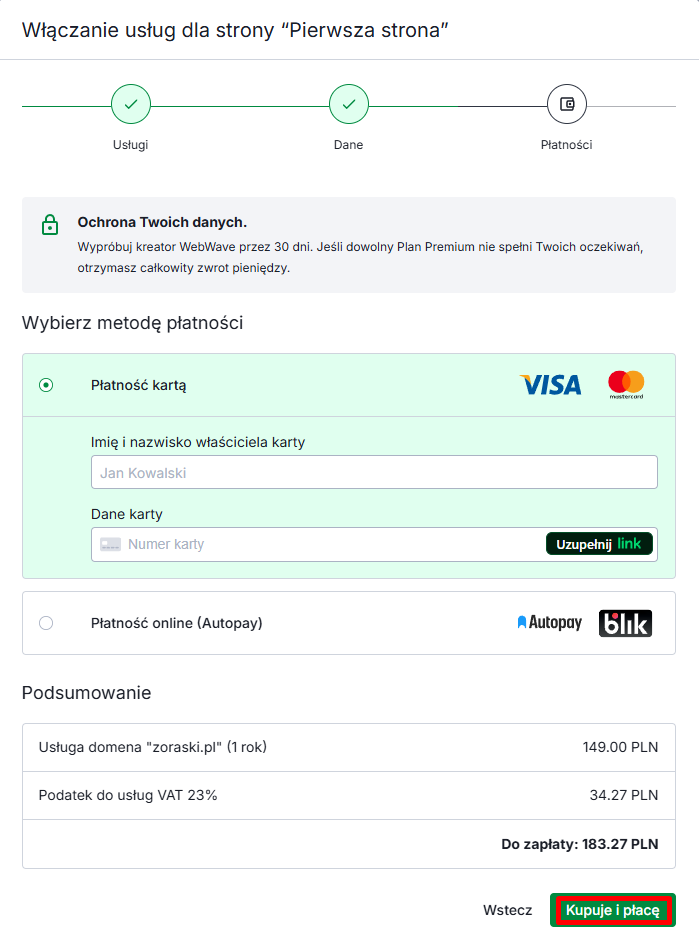Select the Płatność kartą radio button
Image resolution: width=699 pixels, height=938 pixels.
click(x=46, y=385)
